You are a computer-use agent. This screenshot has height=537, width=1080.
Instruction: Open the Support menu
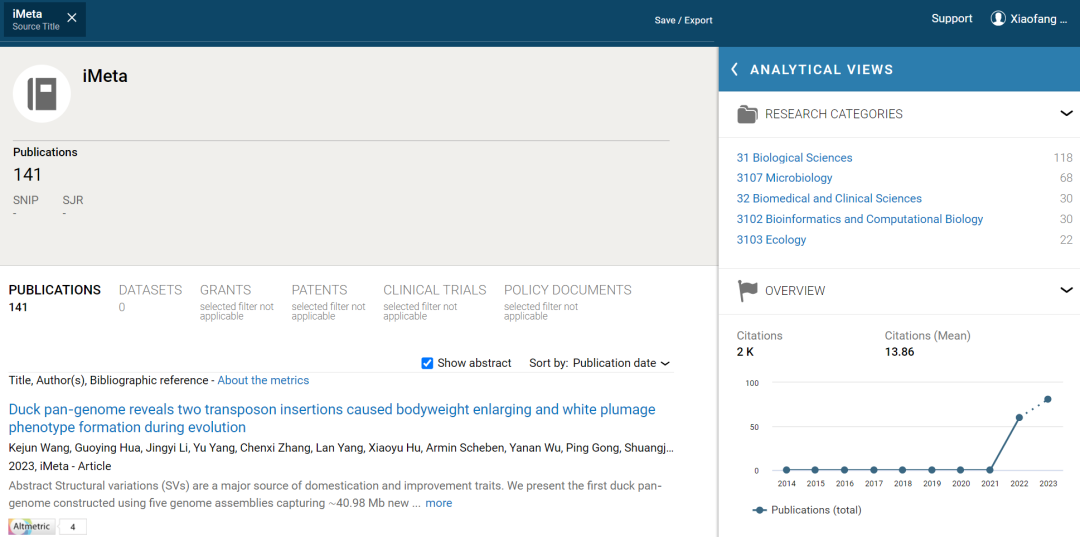click(952, 19)
